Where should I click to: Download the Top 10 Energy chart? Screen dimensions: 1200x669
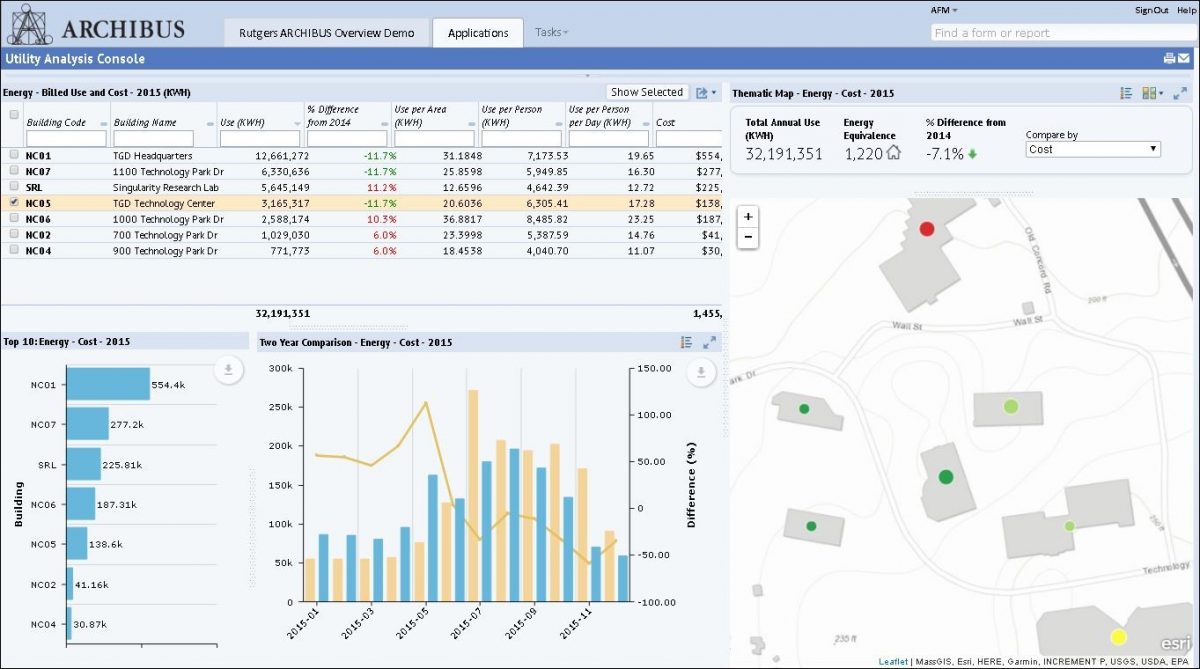pos(228,371)
